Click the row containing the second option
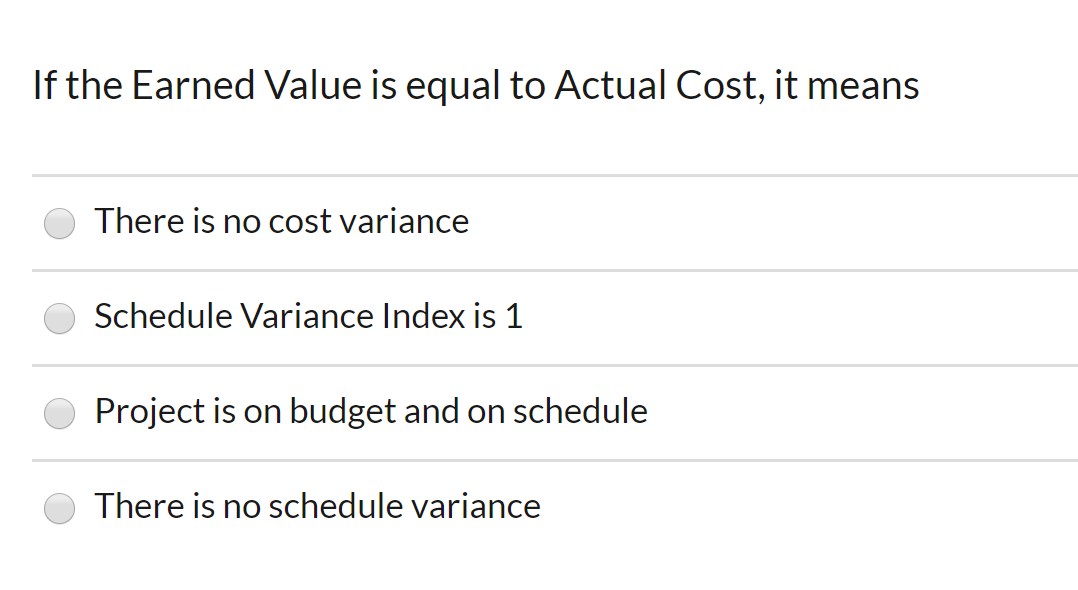This screenshot has width=1078, height=590. point(539,318)
